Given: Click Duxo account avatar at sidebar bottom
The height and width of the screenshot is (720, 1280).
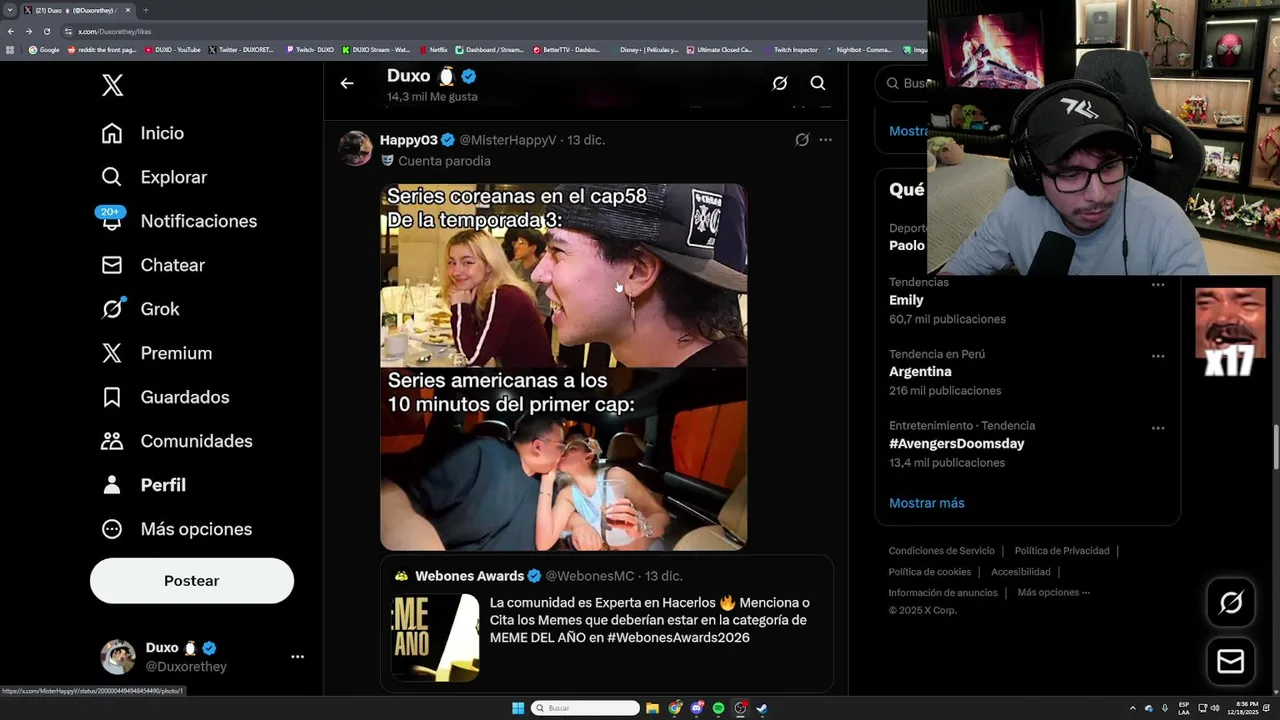Looking at the screenshot, I should (118, 657).
